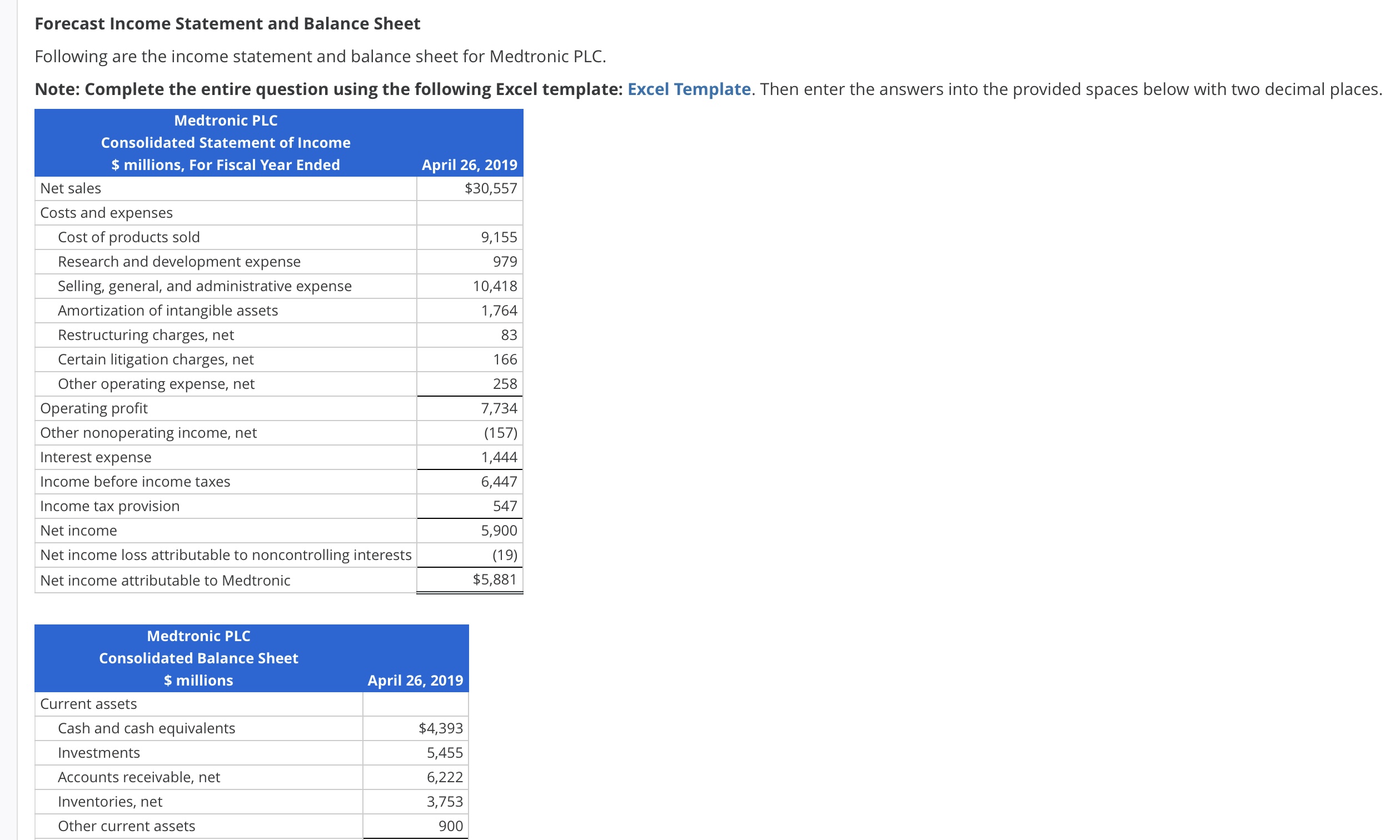
Task: Click the Other nonoperating income, net amount
Action: tap(500, 433)
